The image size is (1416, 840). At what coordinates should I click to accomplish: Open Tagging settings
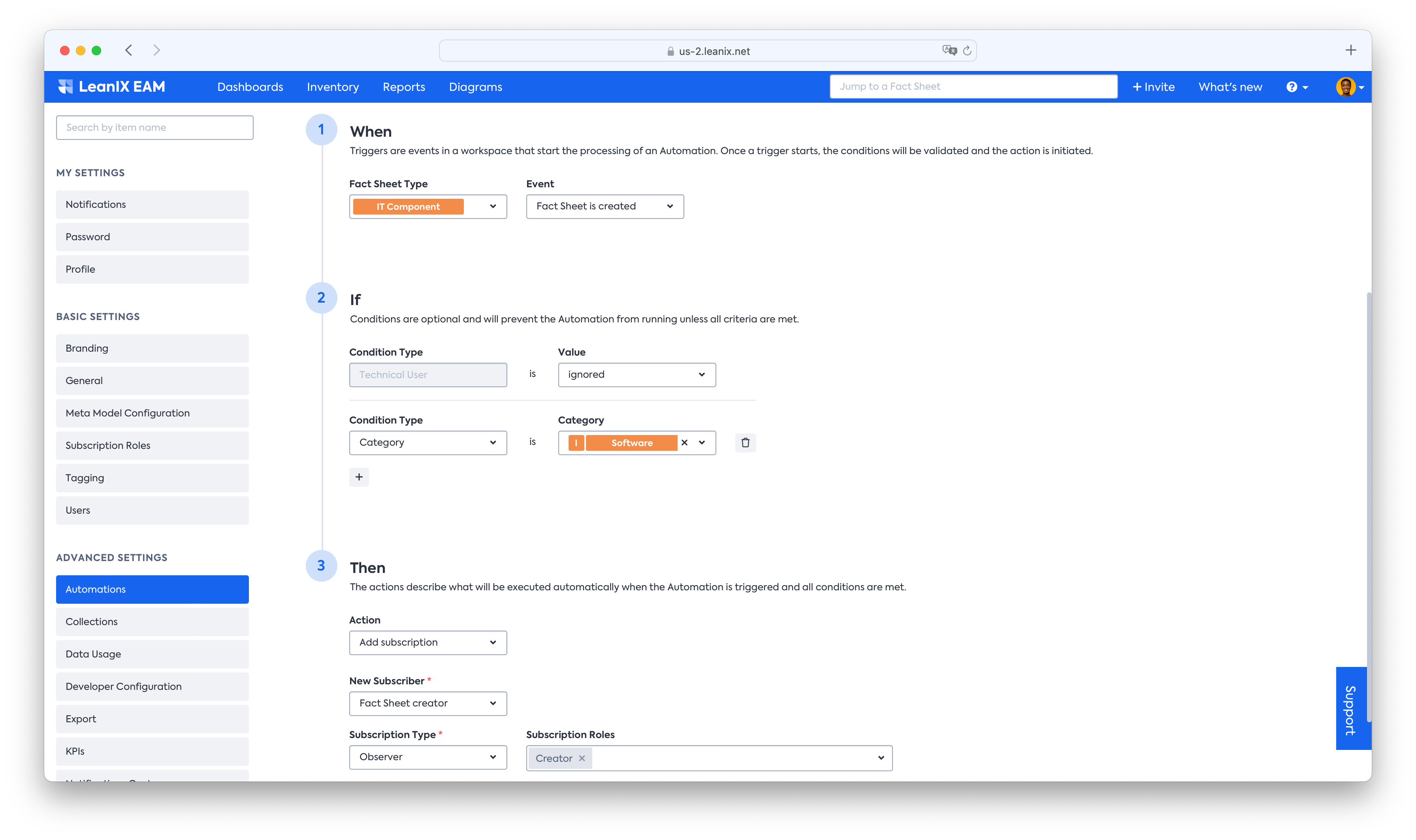click(x=152, y=478)
